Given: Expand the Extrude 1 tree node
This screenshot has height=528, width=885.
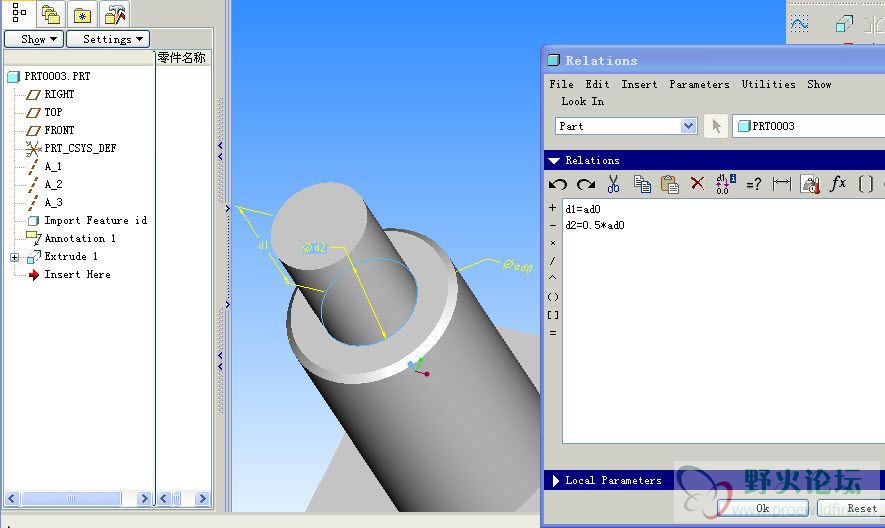Looking at the screenshot, I should pos(15,258).
